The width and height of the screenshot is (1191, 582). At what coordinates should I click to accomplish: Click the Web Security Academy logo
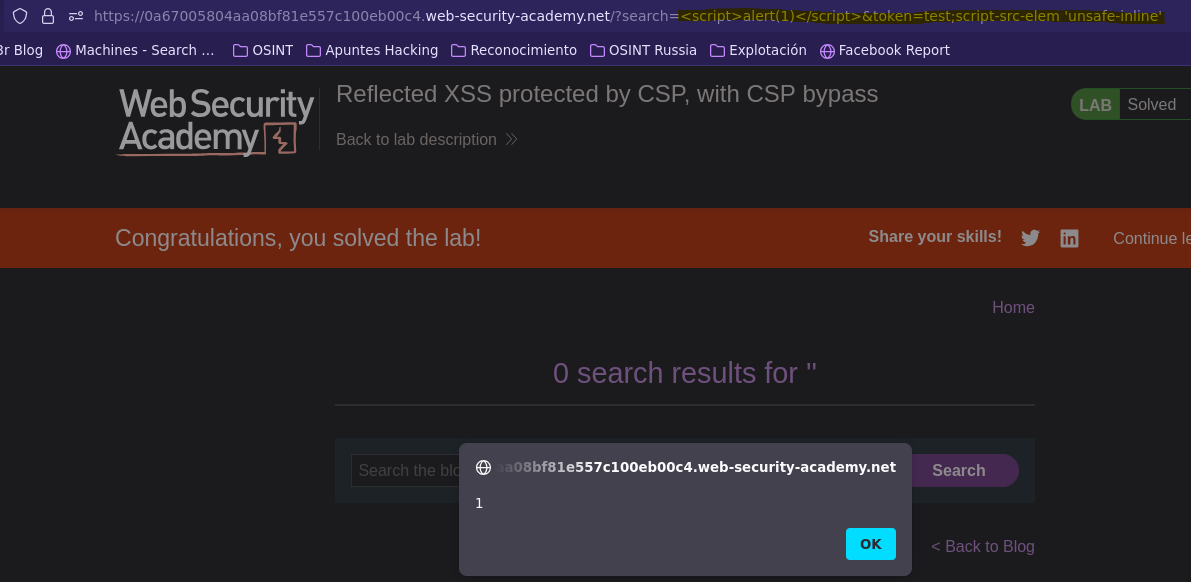216,122
